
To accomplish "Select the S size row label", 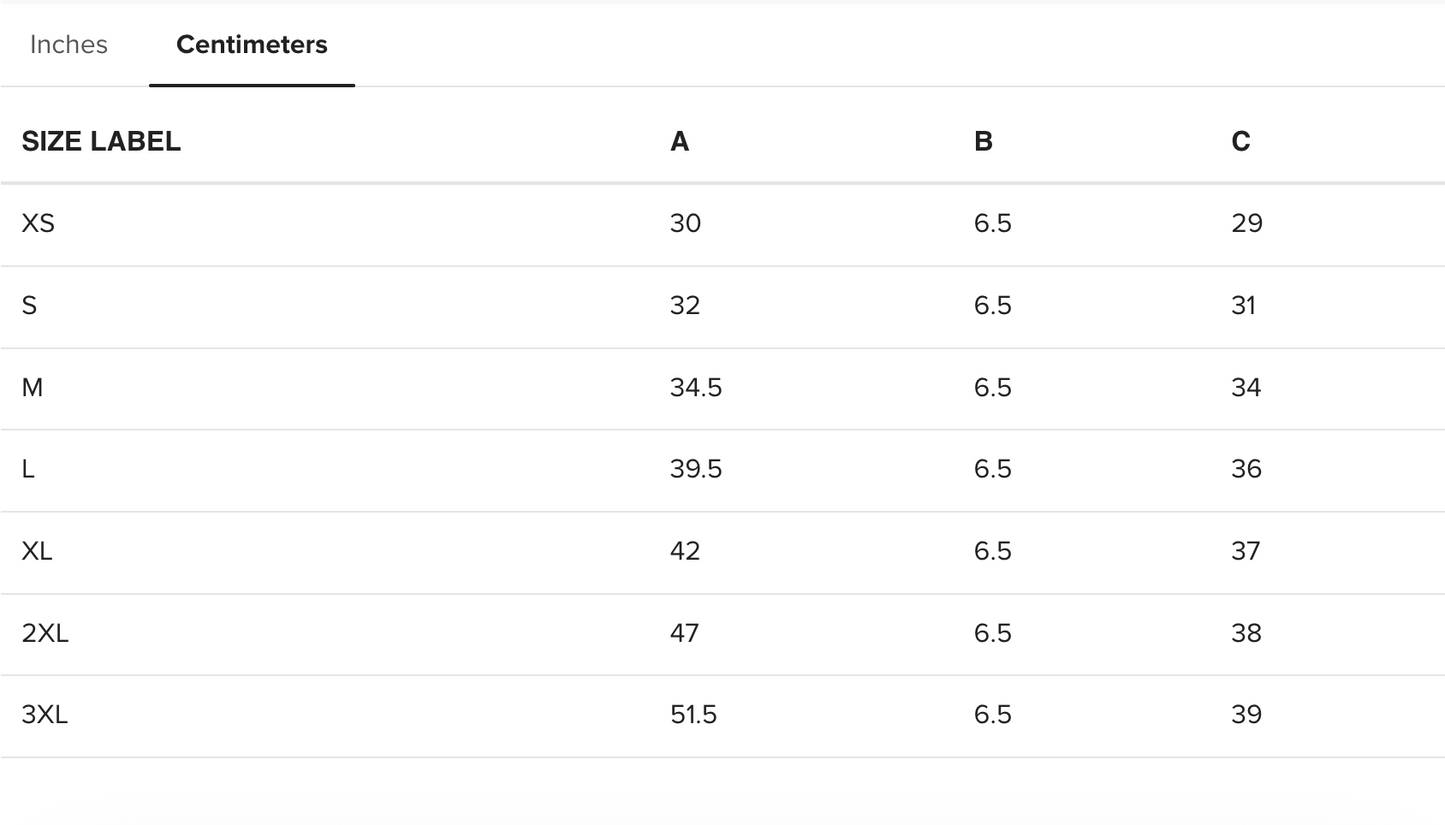I will click(x=29, y=305).
